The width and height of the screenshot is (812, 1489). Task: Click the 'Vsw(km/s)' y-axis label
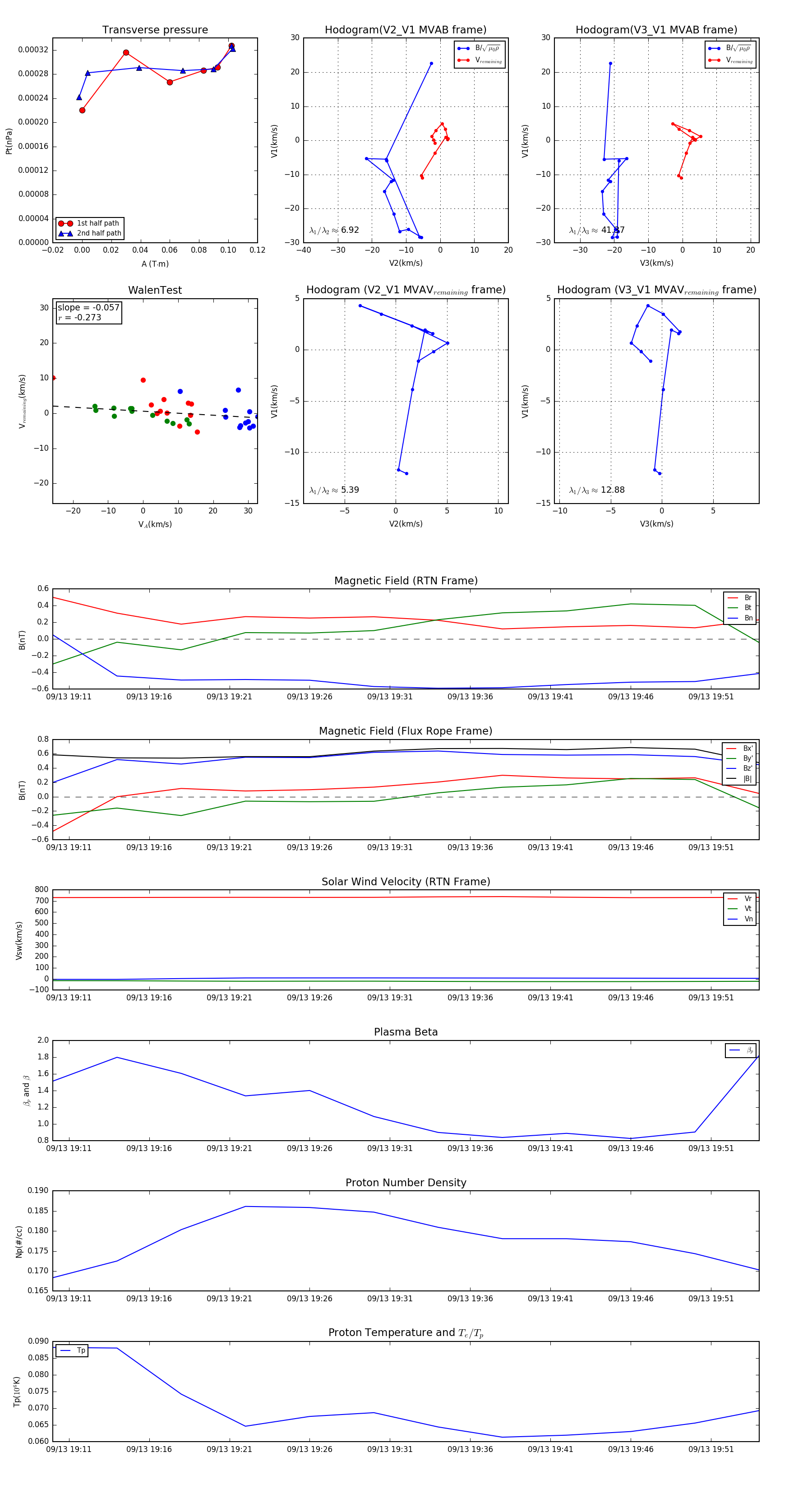pos(19,940)
